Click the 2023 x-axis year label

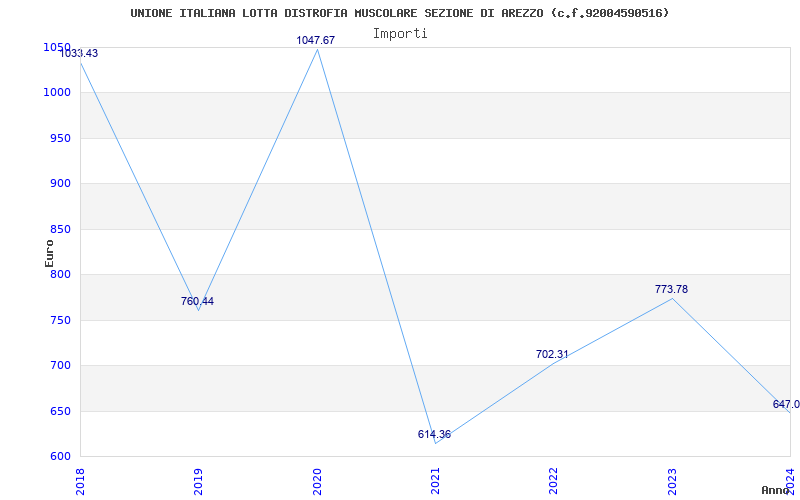(672, 481)
